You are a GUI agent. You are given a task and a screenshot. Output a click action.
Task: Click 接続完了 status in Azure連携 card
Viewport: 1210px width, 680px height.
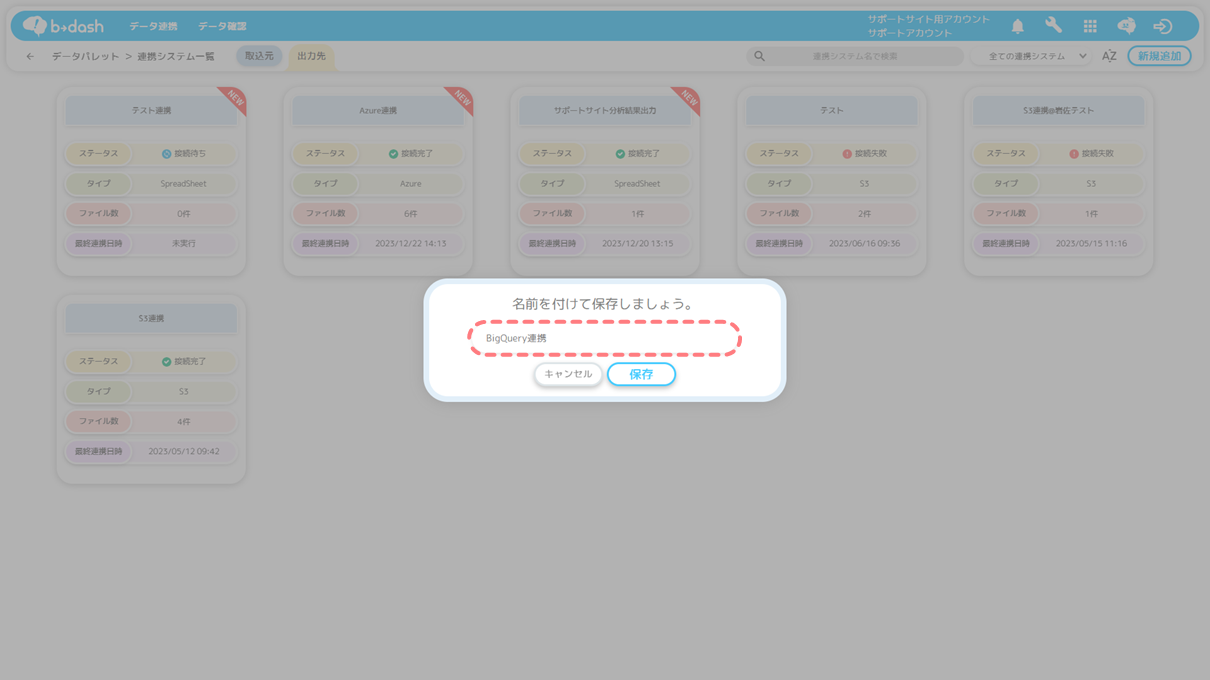[411, 154]
